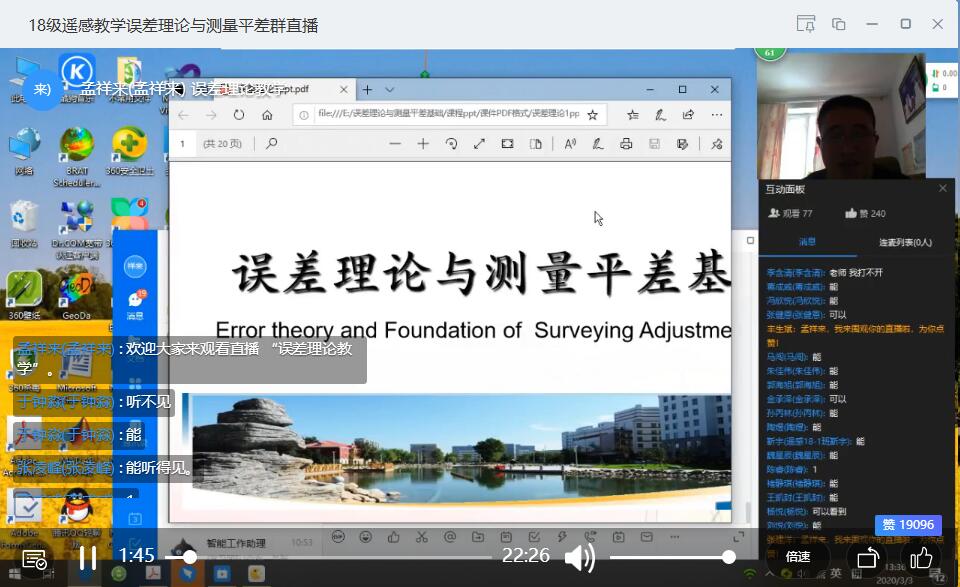Click the 赞 240 thumbs-up in panel
The height and width of the screenshot is (587, 960).
pyautogui.click(x=865, y=213)
